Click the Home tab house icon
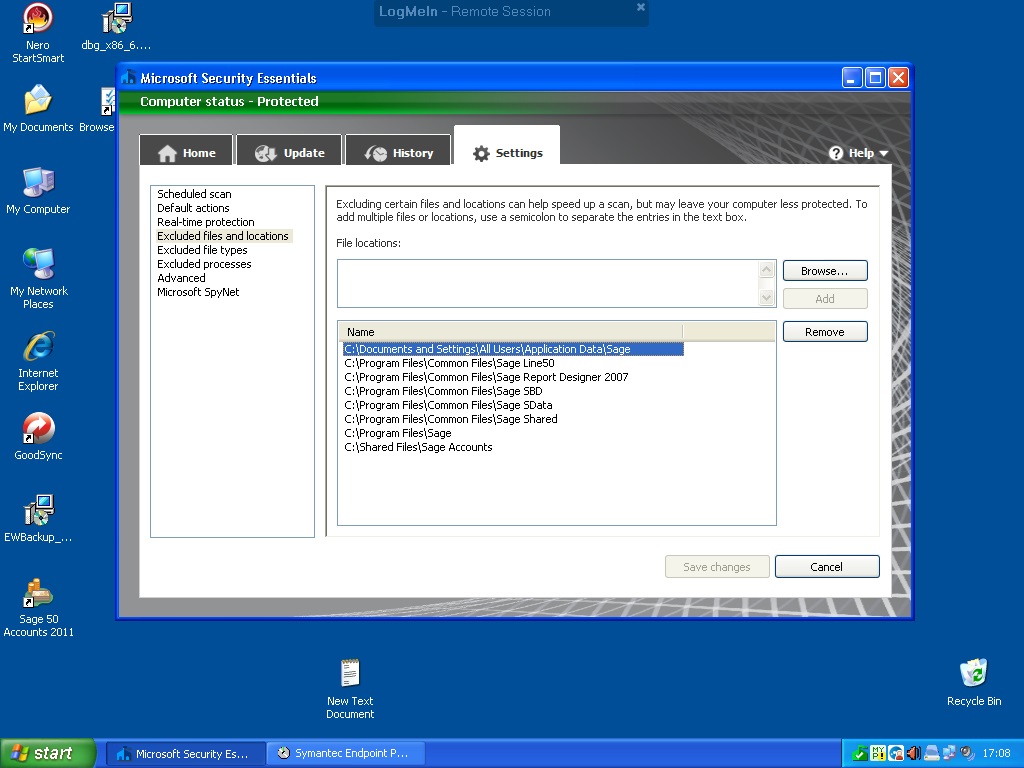This screenshot has width=1024, height=768. coord(167,153)
